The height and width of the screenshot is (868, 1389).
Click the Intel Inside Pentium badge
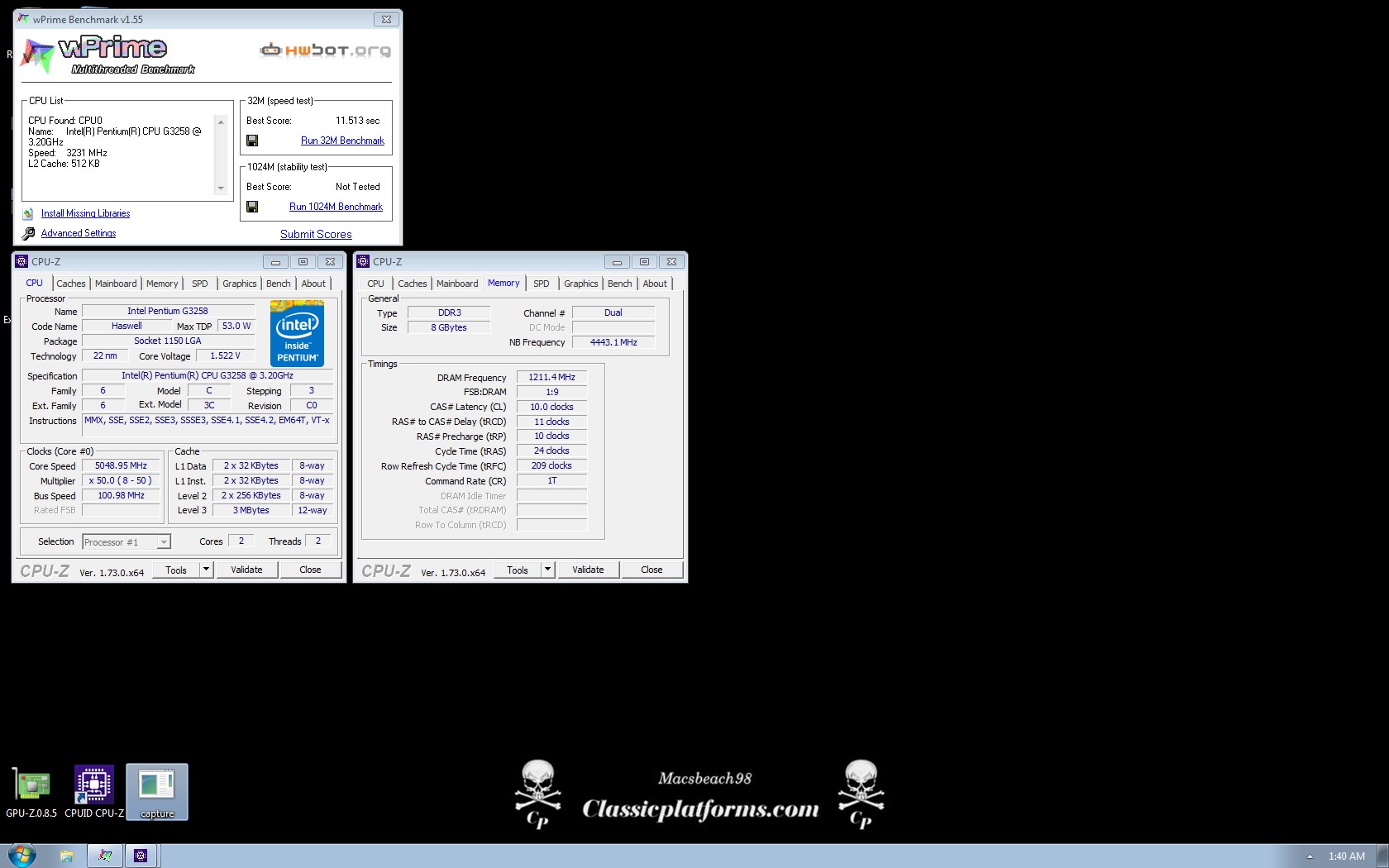(297, 334)
